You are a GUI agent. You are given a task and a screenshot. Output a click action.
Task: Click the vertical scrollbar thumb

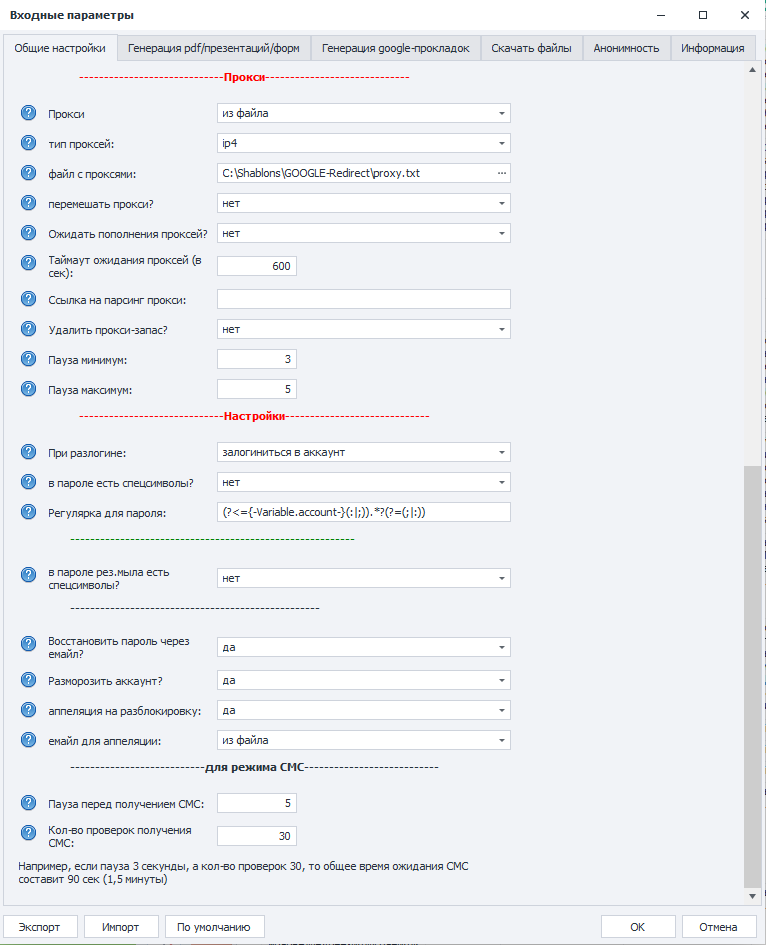click(752, 676)
